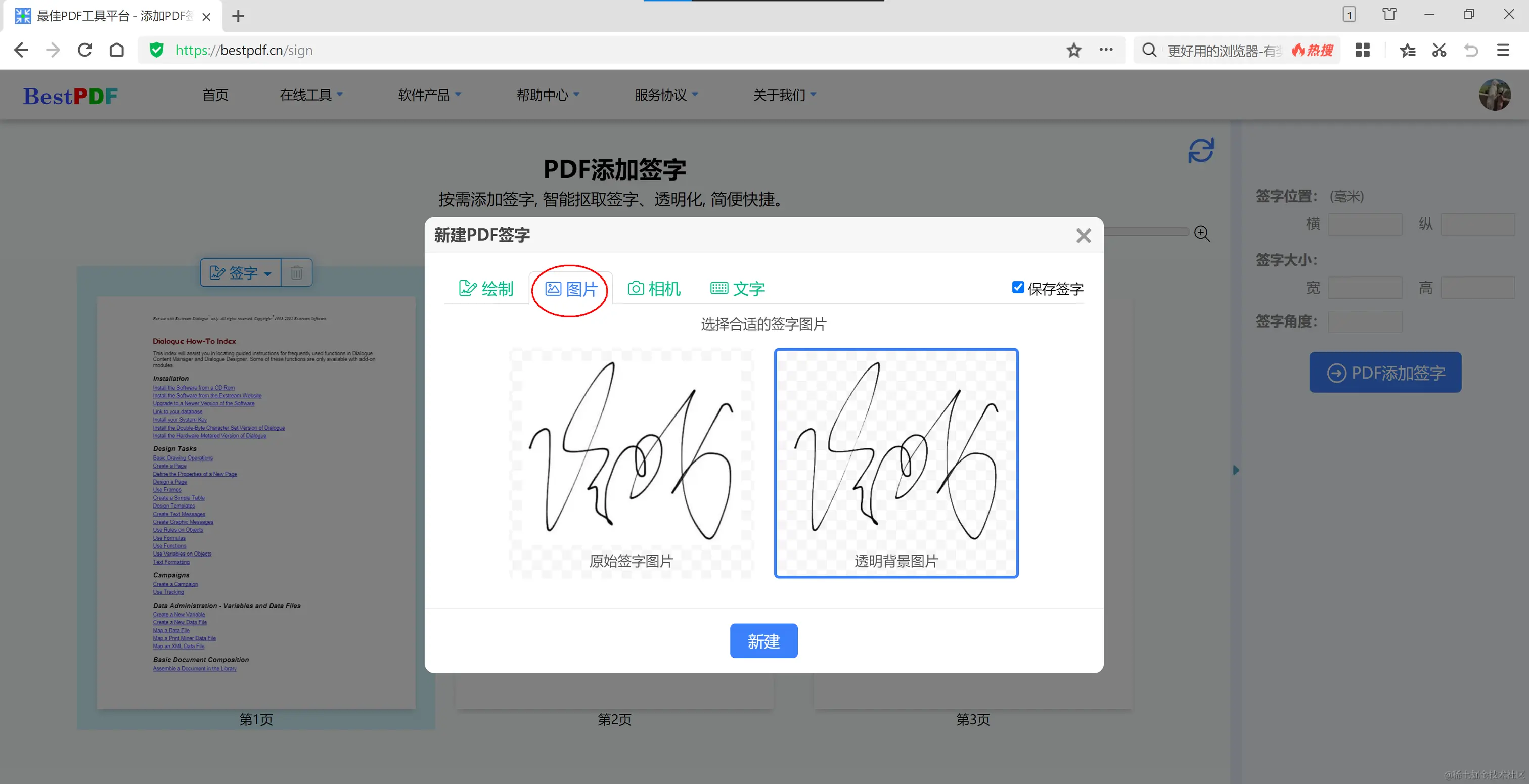Click the browser home icon
The height and width of the screenshot is (784, 1529).
pyautogui.click(x=117, y=51)
